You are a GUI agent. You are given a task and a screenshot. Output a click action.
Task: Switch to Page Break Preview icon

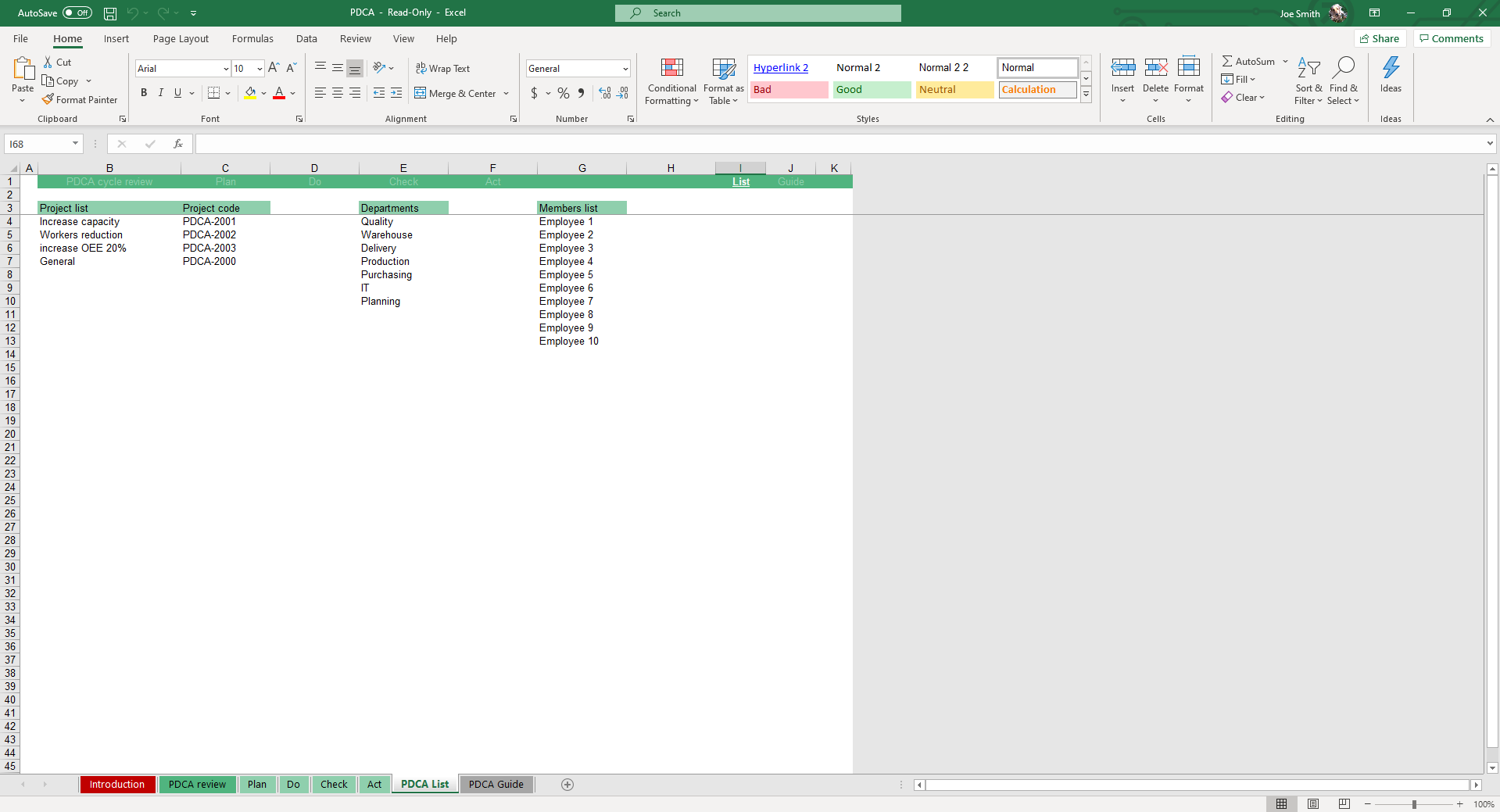point(1344,804)
